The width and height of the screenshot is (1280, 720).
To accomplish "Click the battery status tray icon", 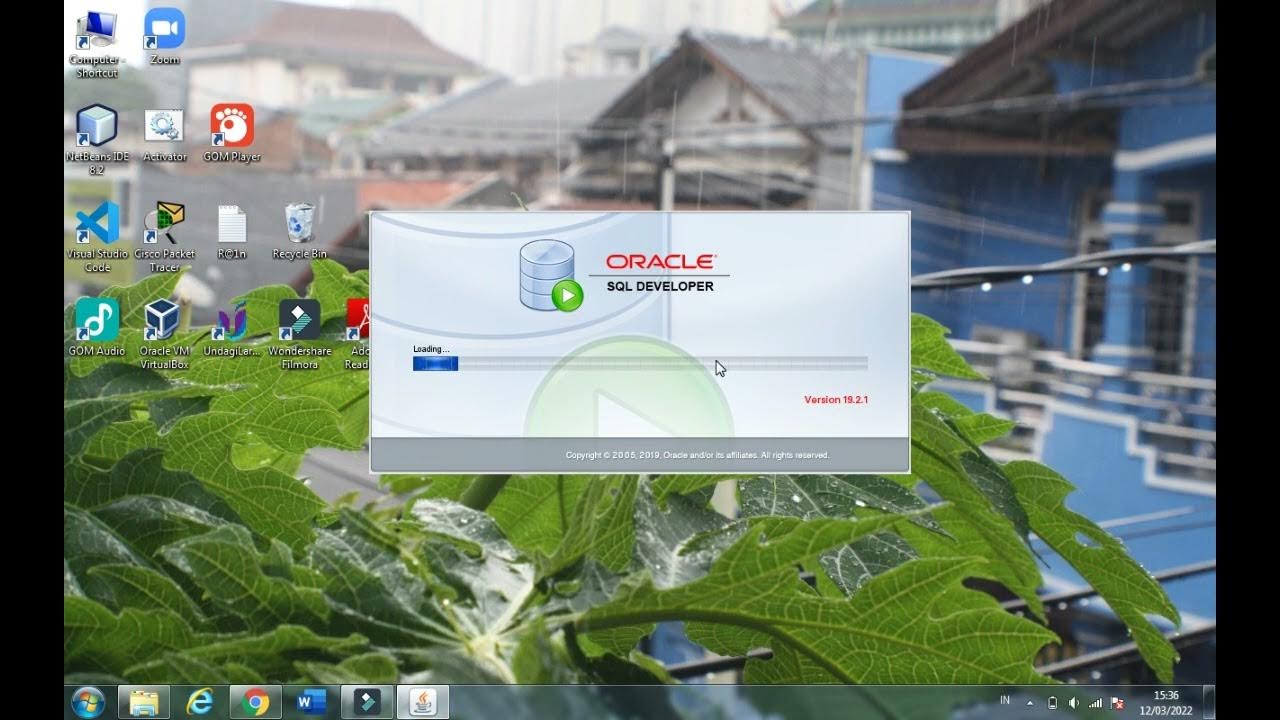I will pyautogui.click(x=1052, y=702).
